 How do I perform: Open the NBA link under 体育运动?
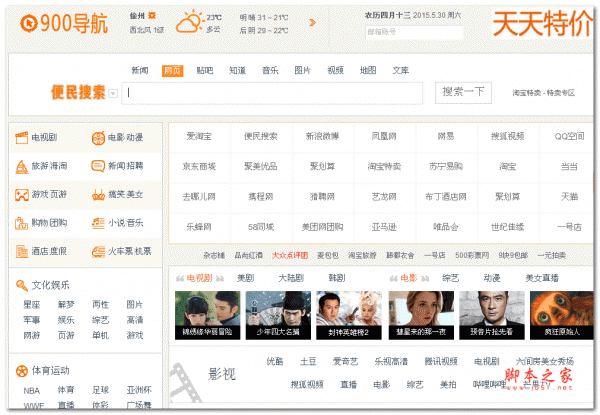click(31, 391)
